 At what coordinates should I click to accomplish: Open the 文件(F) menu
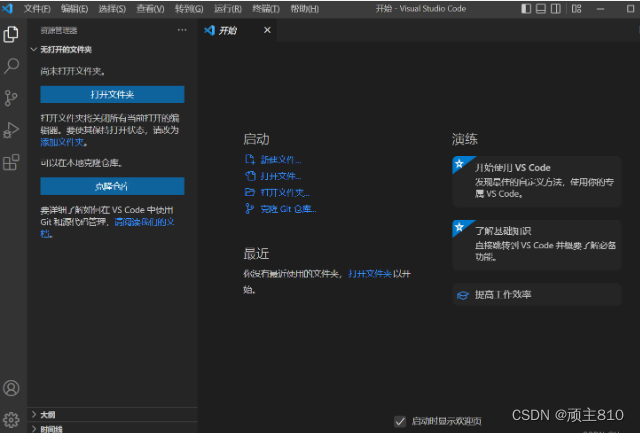pyautogui.click(x=37, y=9)
